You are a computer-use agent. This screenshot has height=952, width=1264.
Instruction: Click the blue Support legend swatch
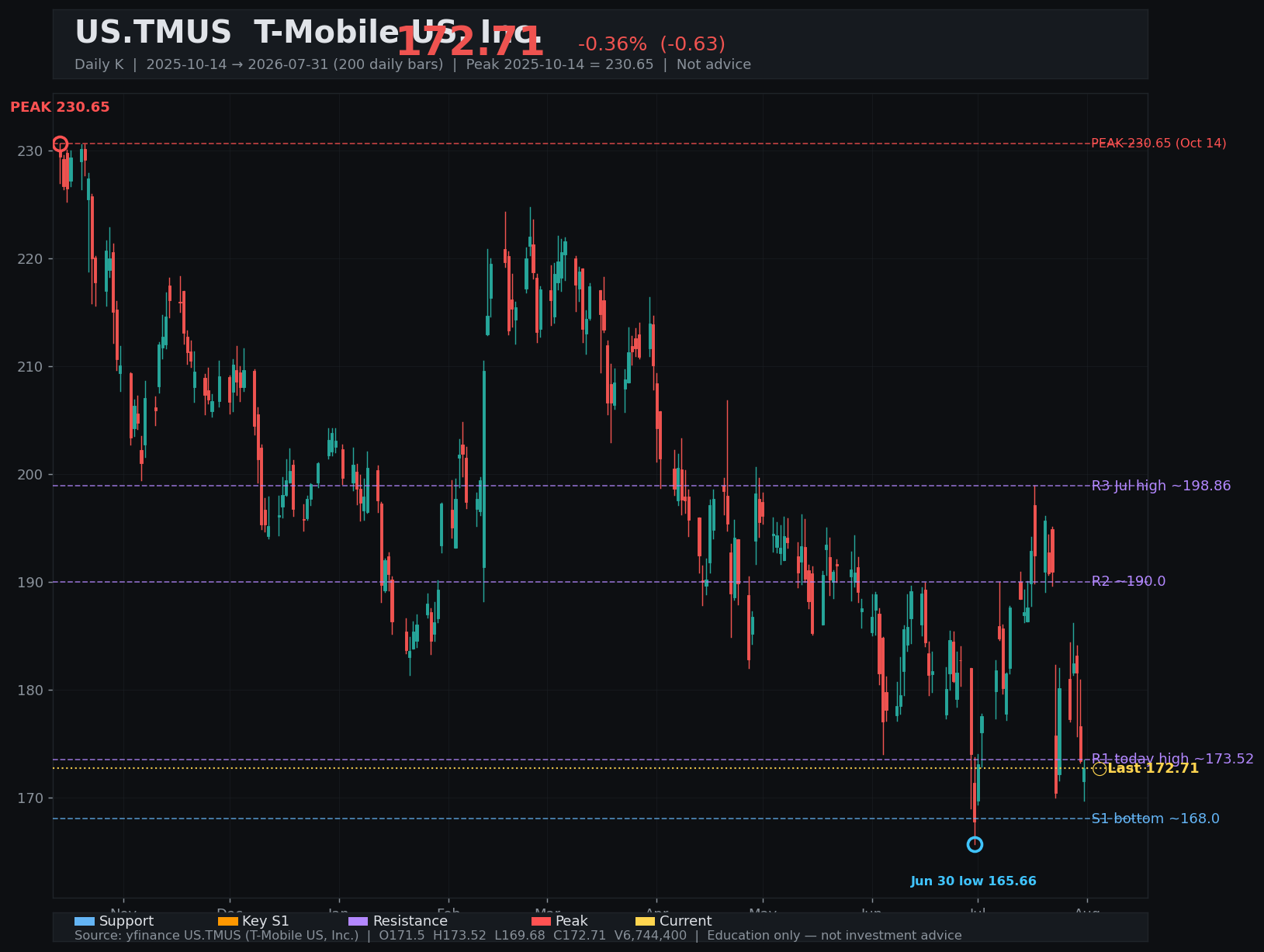[x=85, y=921]
